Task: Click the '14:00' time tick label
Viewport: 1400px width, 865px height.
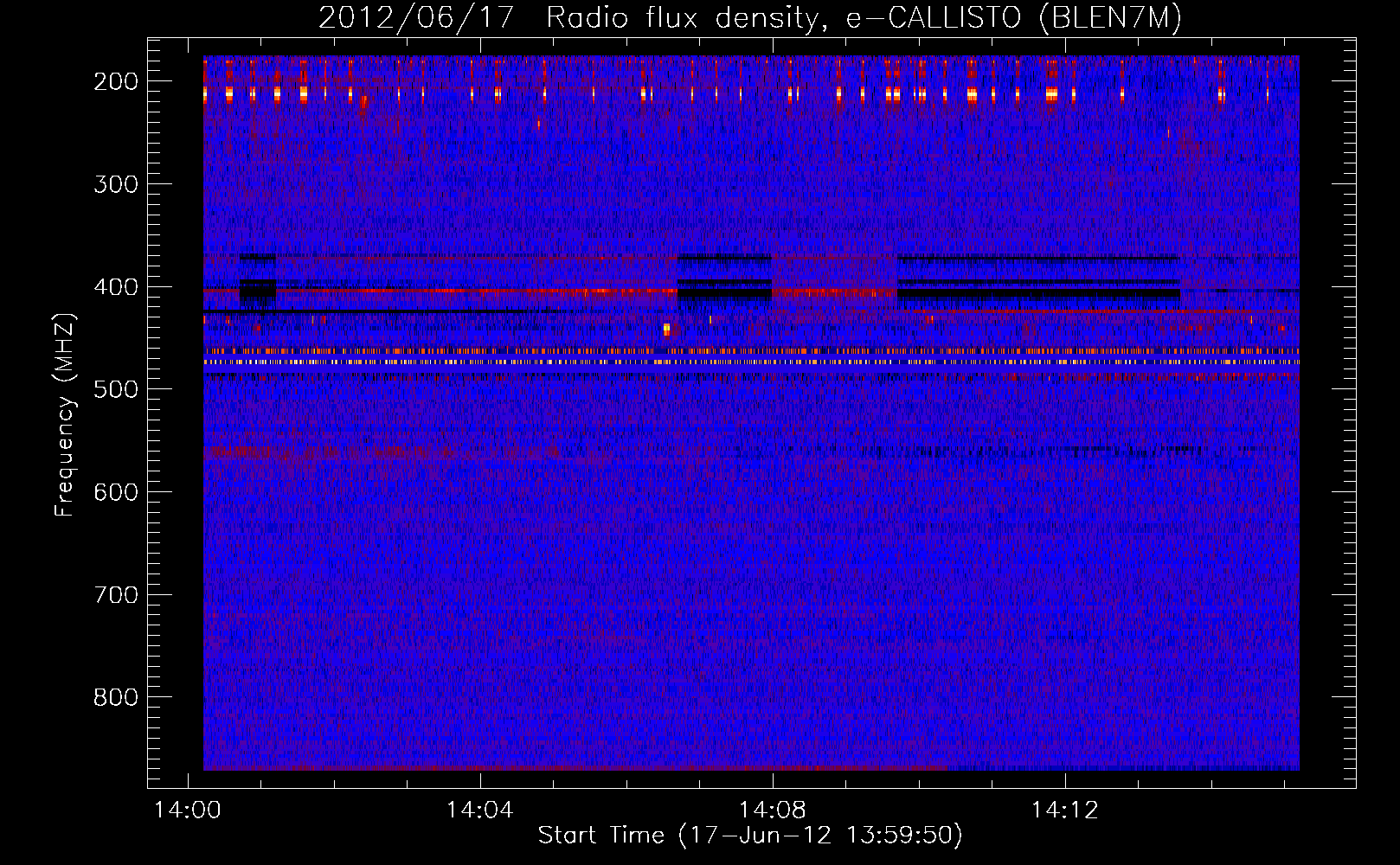Action: [188, 811]
